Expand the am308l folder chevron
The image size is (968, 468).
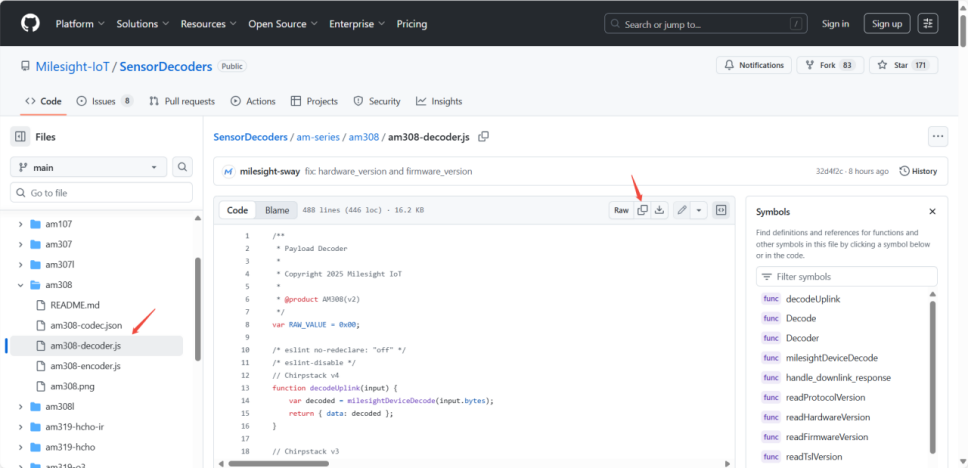click(20, 407)
